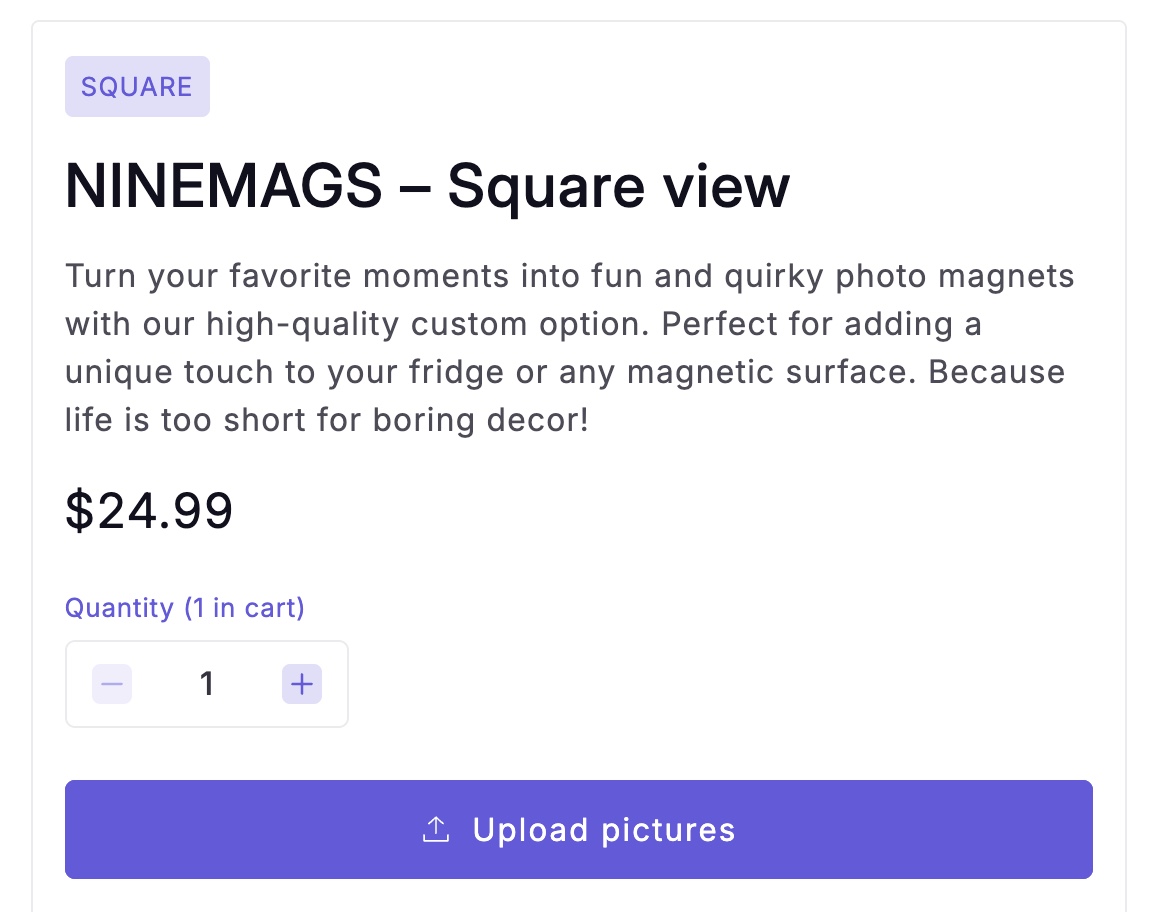This screenshot has height=912, width=1156.
Task: Click the $24.99 price
Action: click(x=149, y=510)
